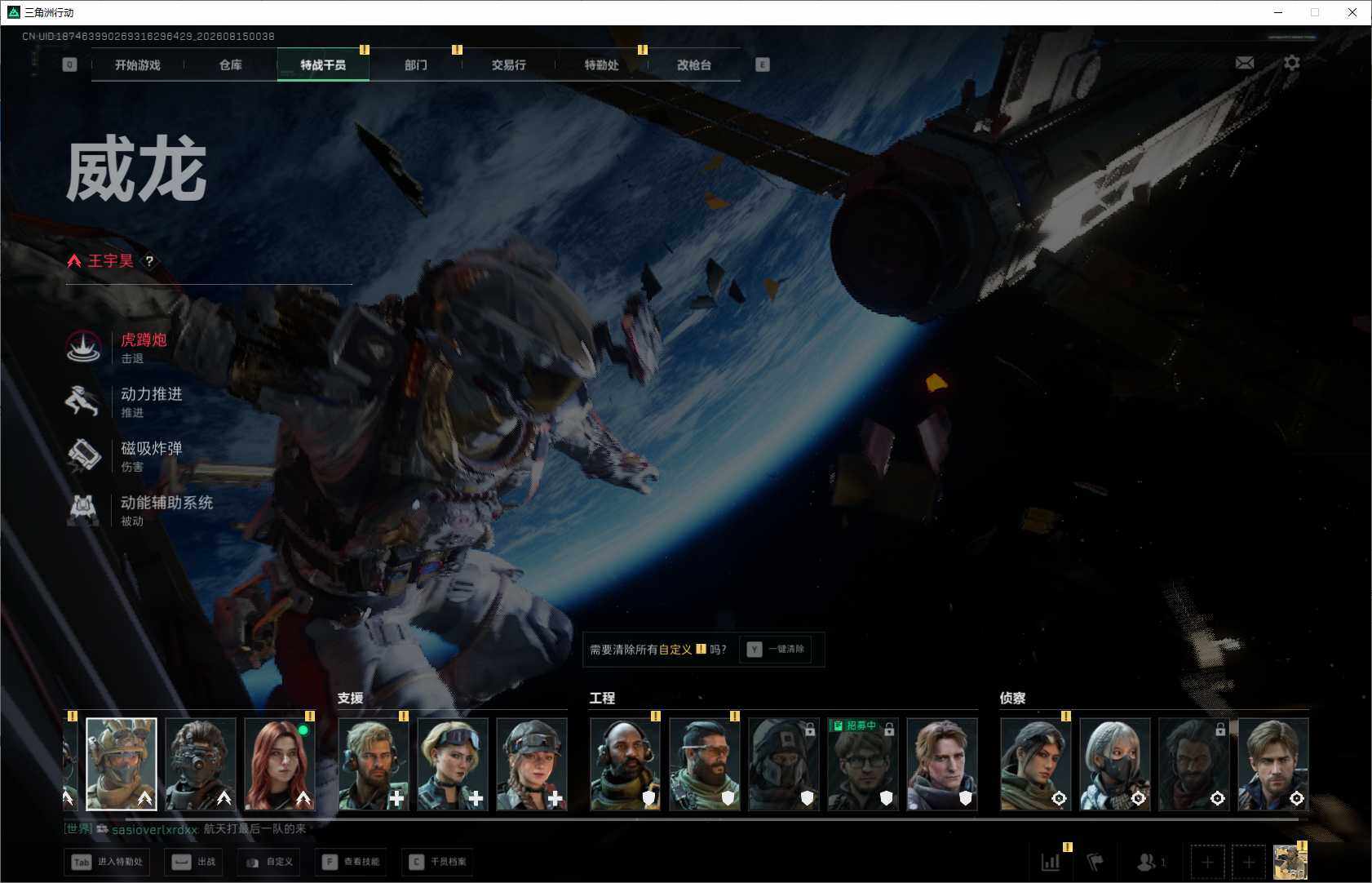Click the Q key hint left of tabs
Screen dimensions: 1372x883
70,64
